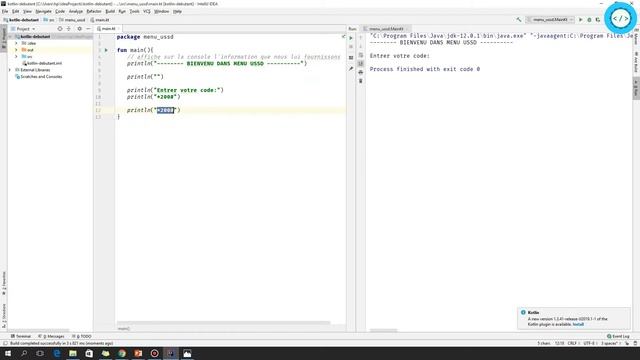Open Task View on the taskbar
This screenshot has width=640, height=360.
click(40, 353)
